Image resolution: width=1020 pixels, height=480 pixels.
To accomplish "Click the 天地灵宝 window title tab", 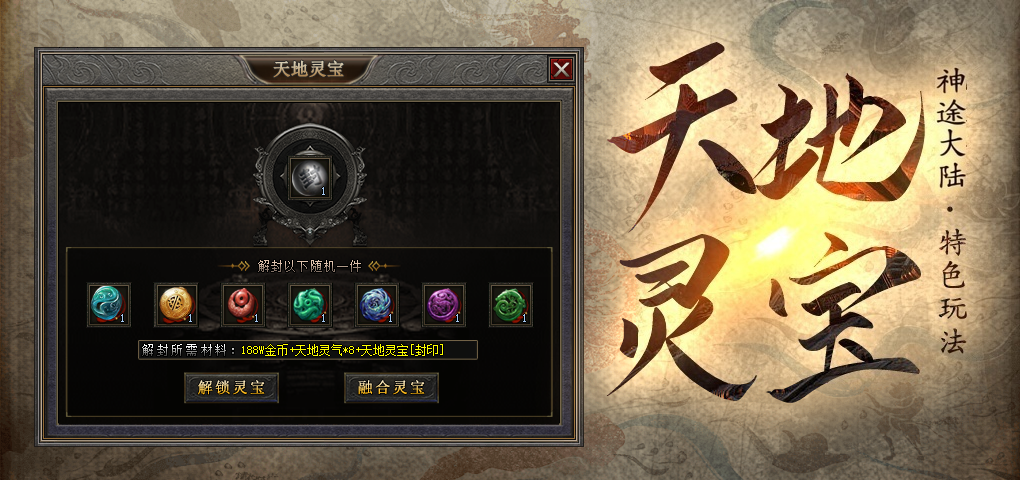I will pyautogui.click(x=308, y=69).
